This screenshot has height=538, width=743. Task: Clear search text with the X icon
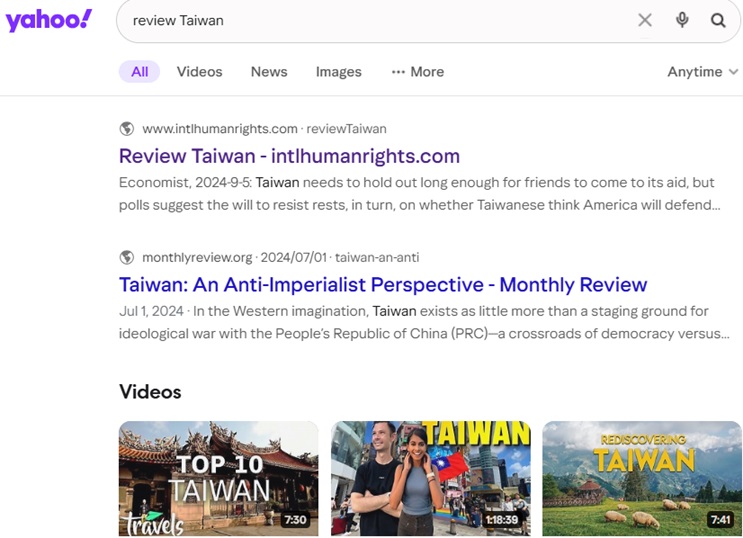[x=645, y=20]
